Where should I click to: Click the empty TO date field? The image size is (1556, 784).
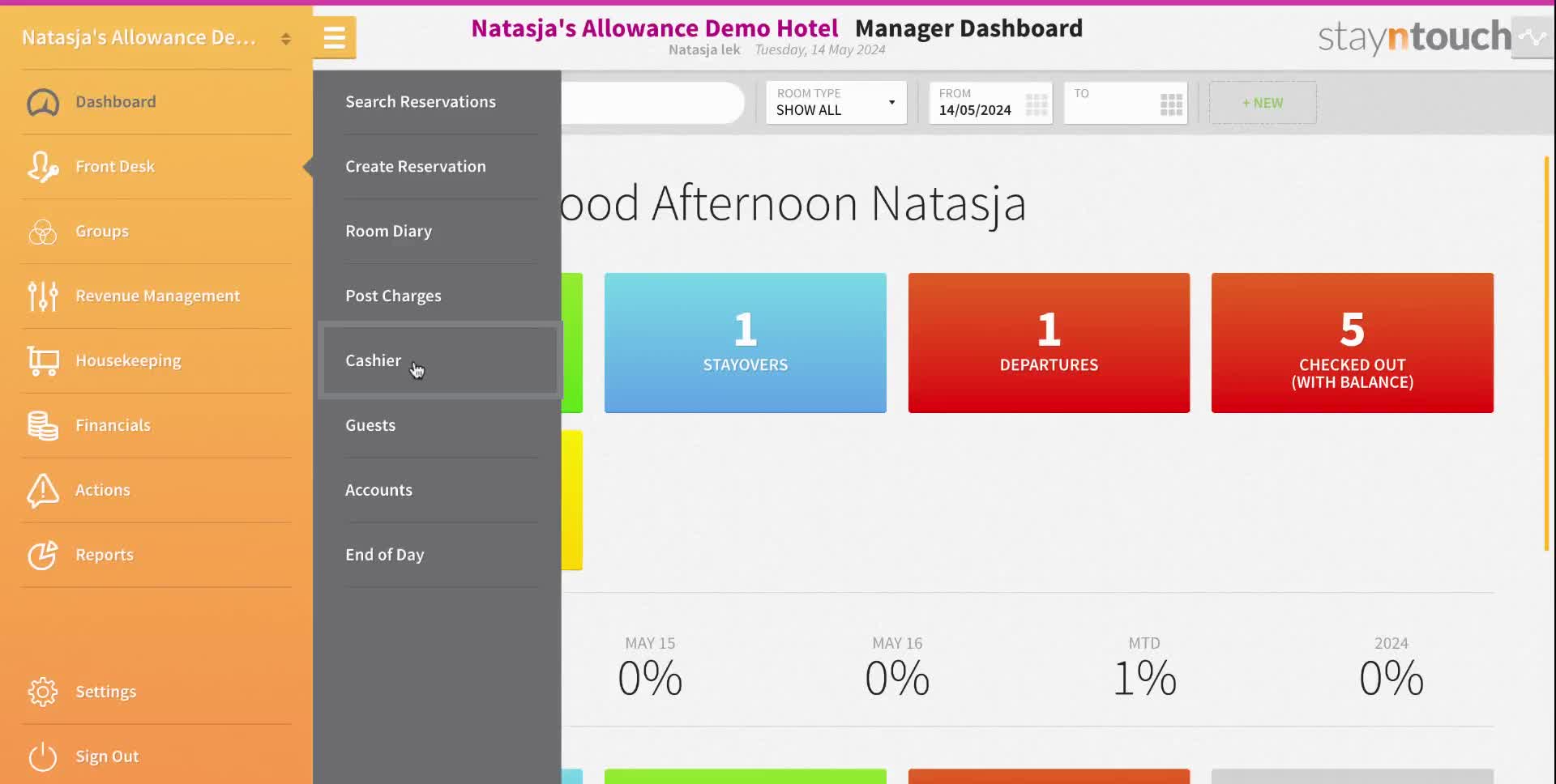pyautogui.click(x=1126, y=103)
